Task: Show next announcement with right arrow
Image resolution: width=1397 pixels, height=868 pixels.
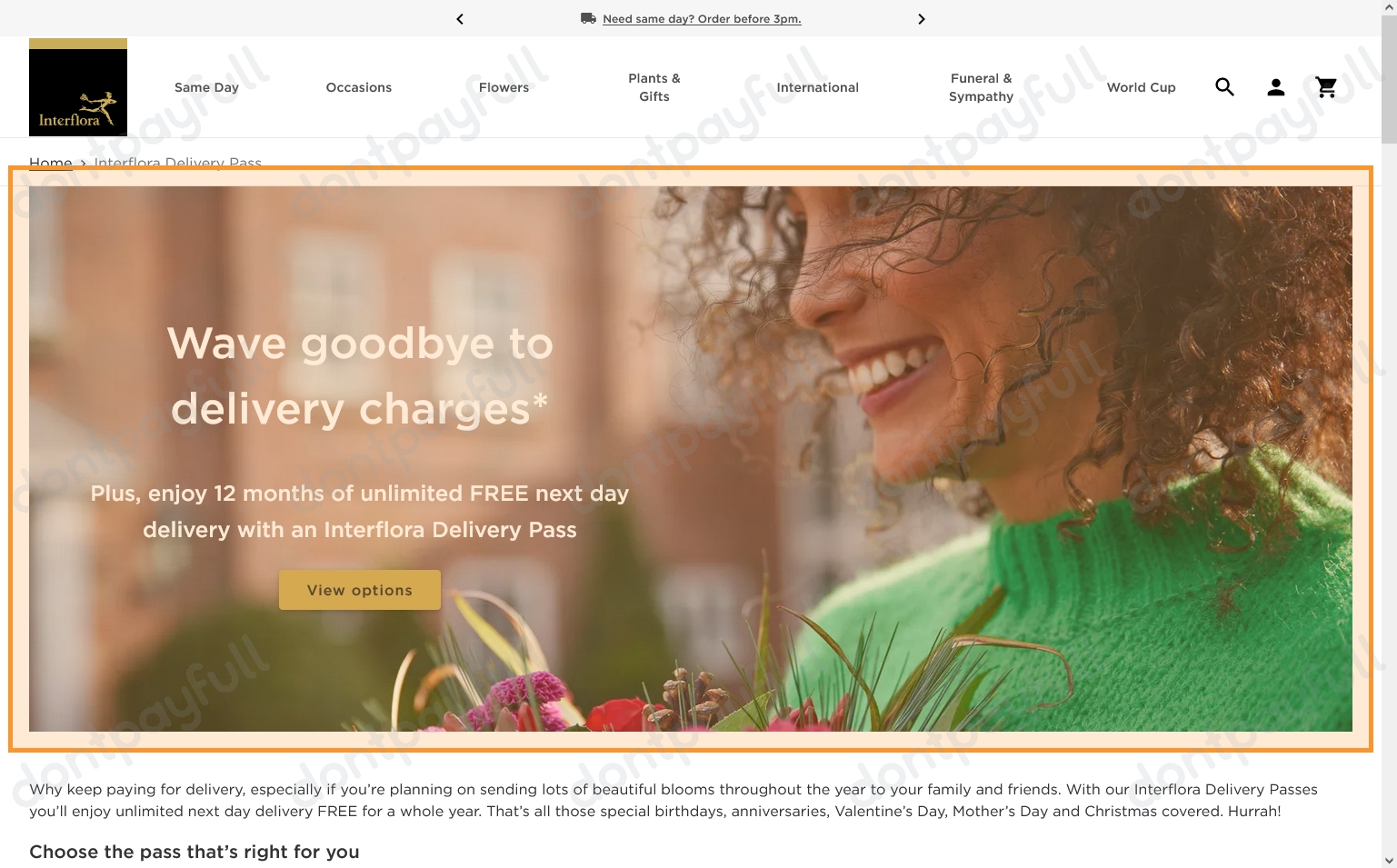Action: pyautogui.click(x=921, y=18)
